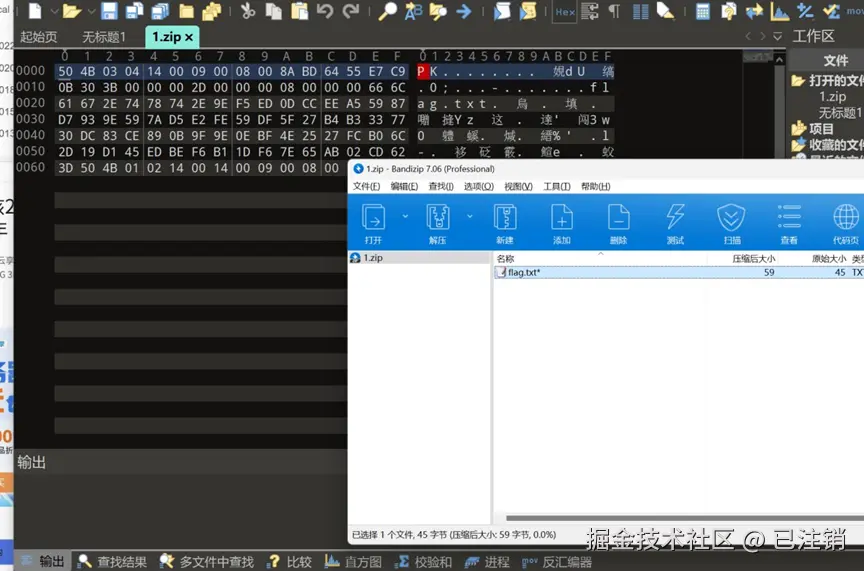Switch to the 无标题1 tab

coord(104,37)
